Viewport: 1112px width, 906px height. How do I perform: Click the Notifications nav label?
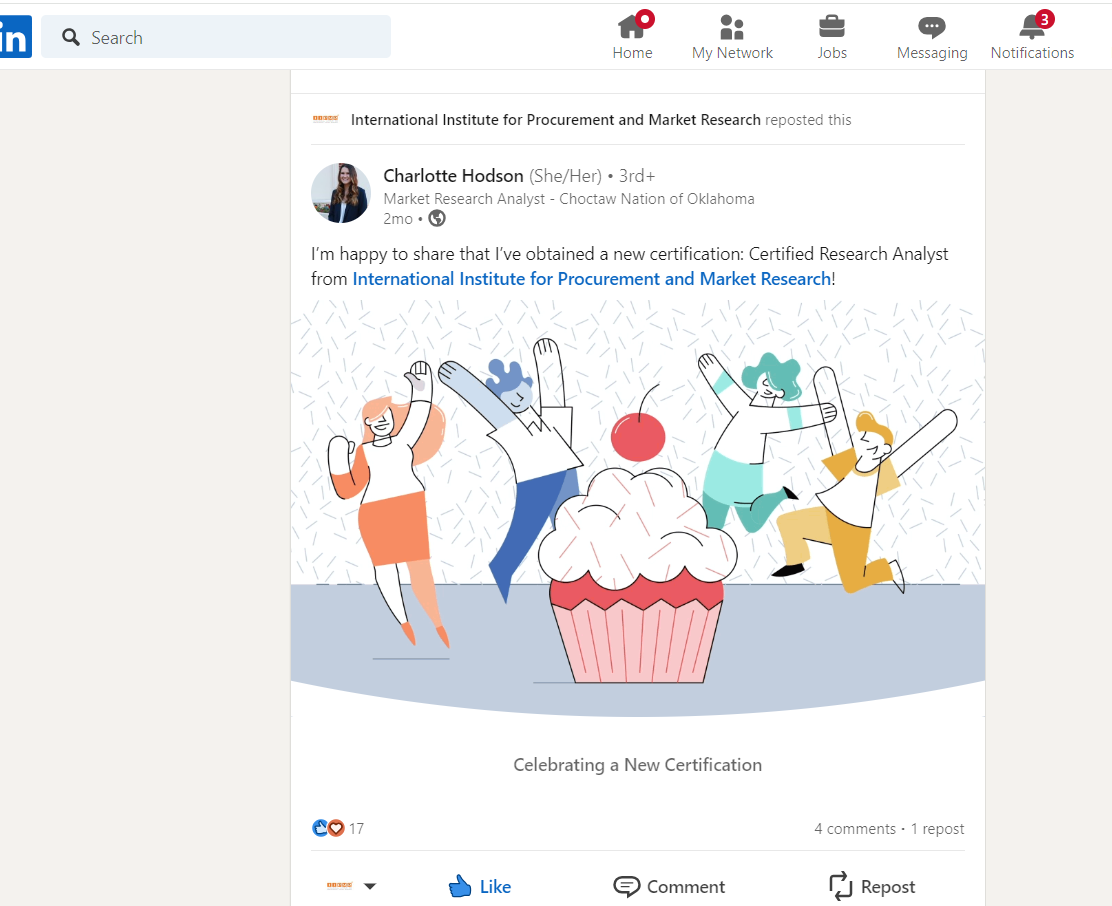(x=1033, y=53)
